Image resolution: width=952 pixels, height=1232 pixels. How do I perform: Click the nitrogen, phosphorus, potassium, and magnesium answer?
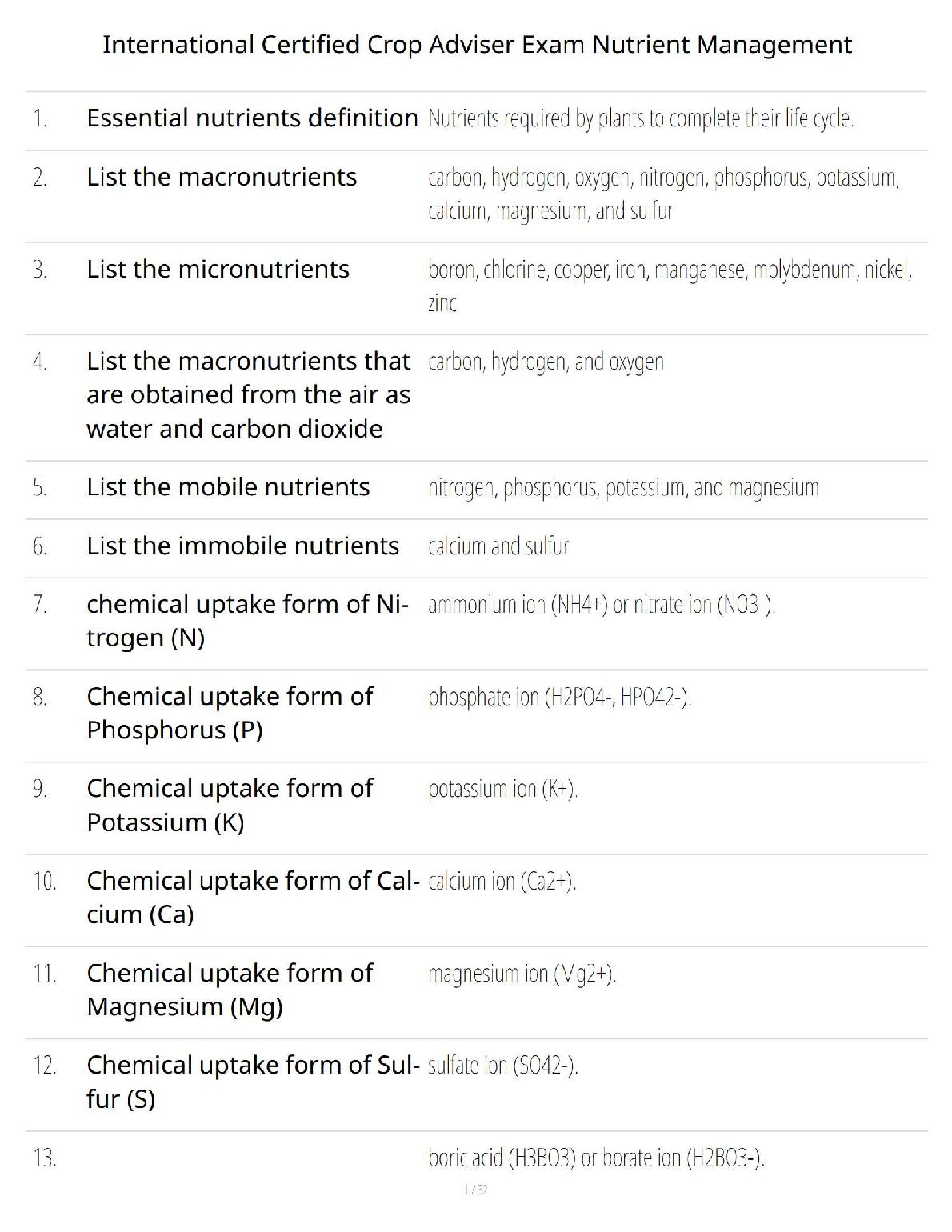click(623, 488)
